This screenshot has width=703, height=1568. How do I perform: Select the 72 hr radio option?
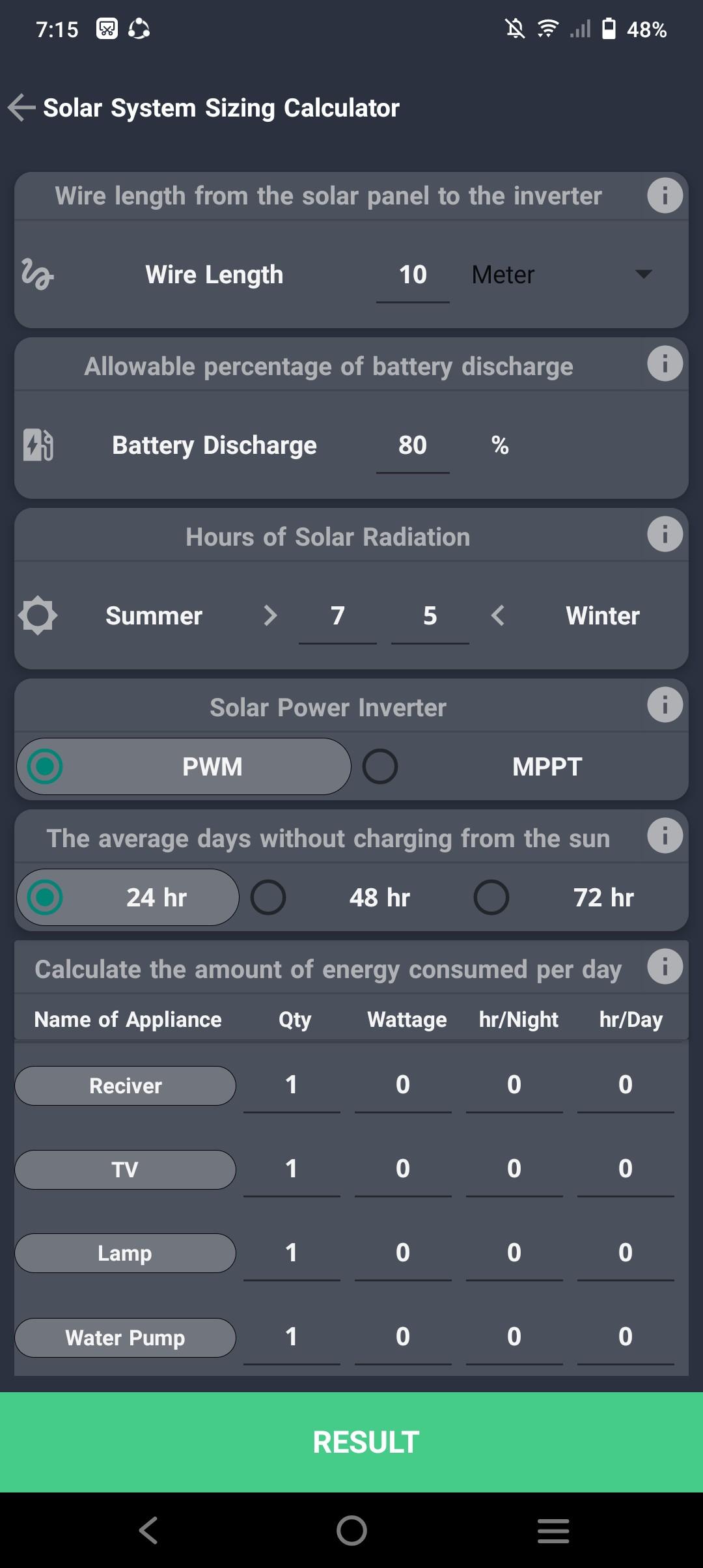[x=491, y=897]
